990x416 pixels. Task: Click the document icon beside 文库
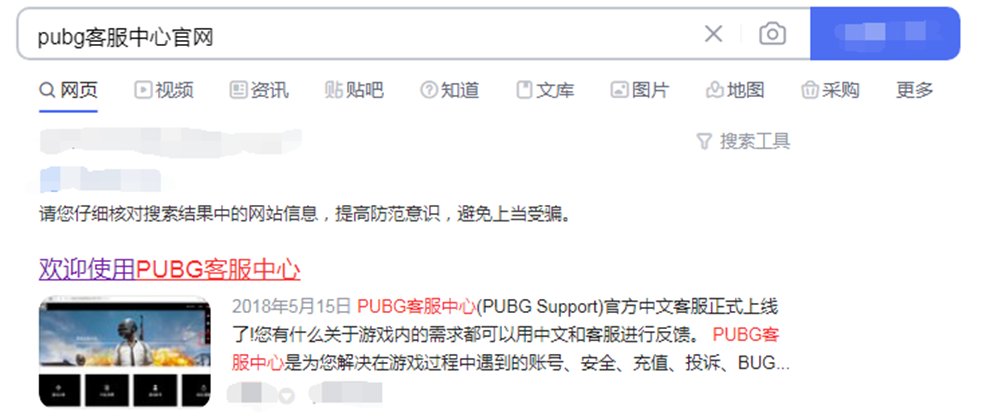pos(524,90)
